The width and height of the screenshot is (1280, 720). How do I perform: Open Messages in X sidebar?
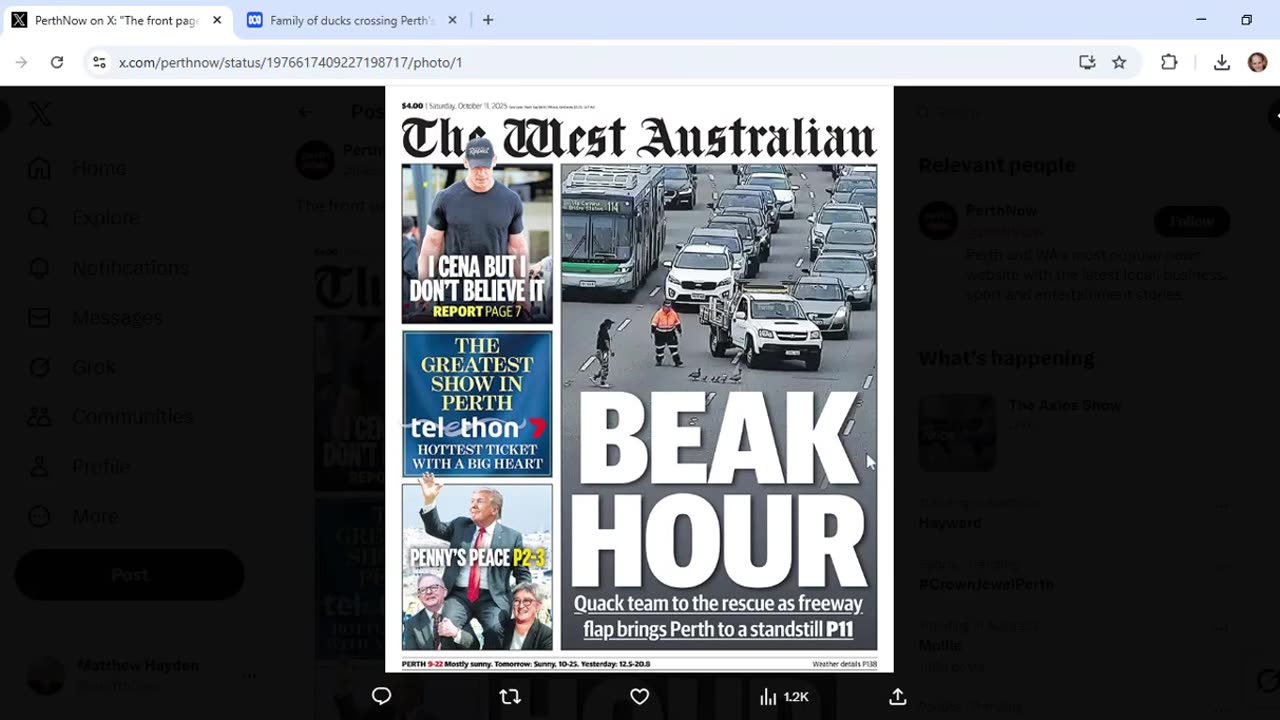tap(95, 317)
